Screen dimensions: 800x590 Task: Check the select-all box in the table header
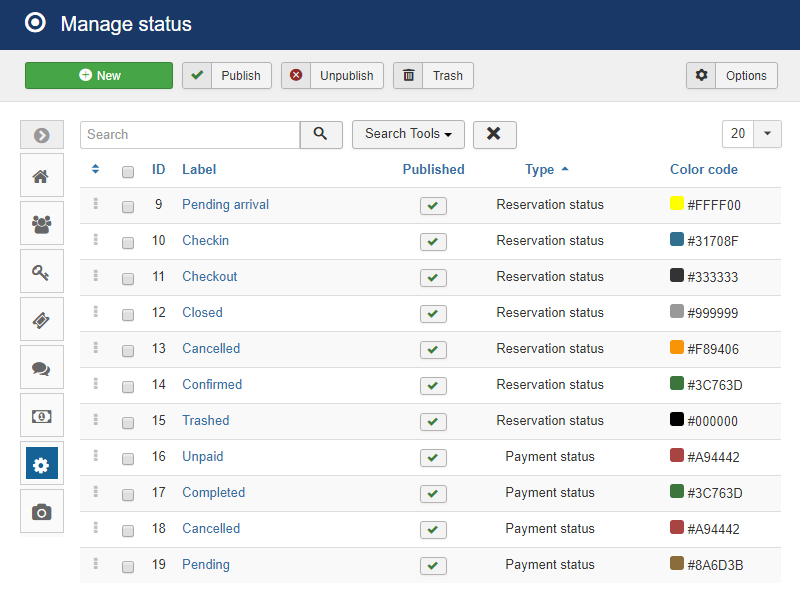pyautogui.click(x=127, y=171)
